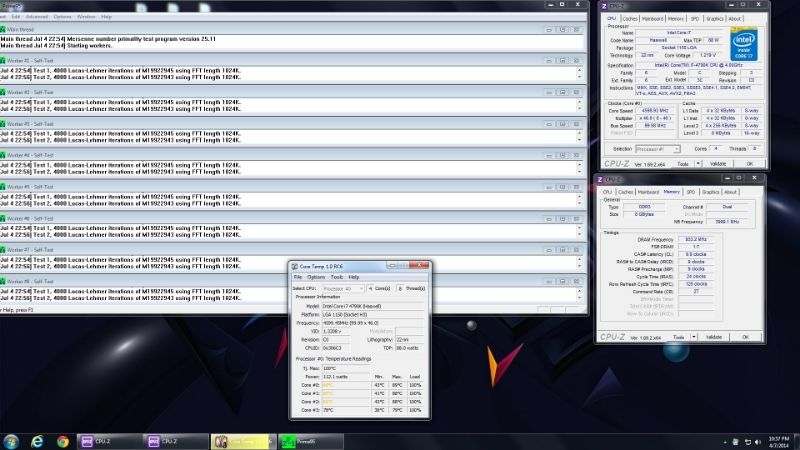
Task: Click OK button in upper CPU-Z window
Action: point(749,164)
